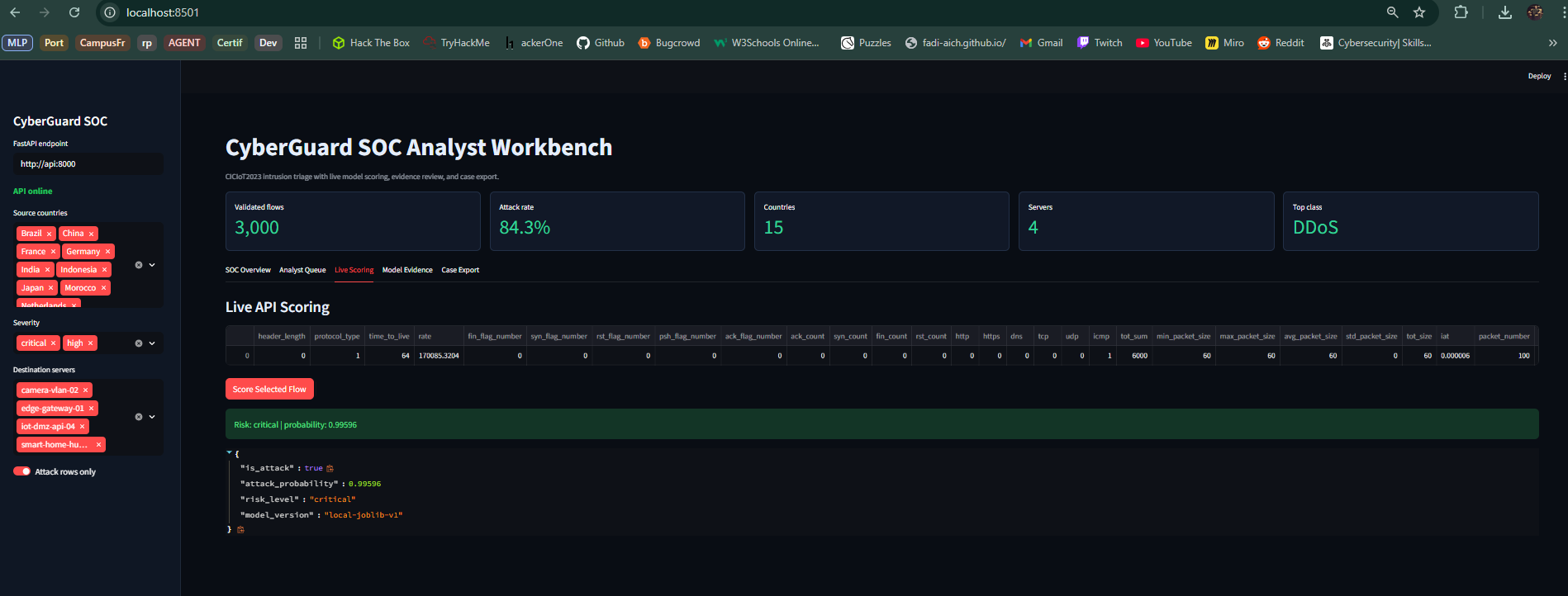Open the browser extensions menu

pyautogui.click(x=1461, y=12)
